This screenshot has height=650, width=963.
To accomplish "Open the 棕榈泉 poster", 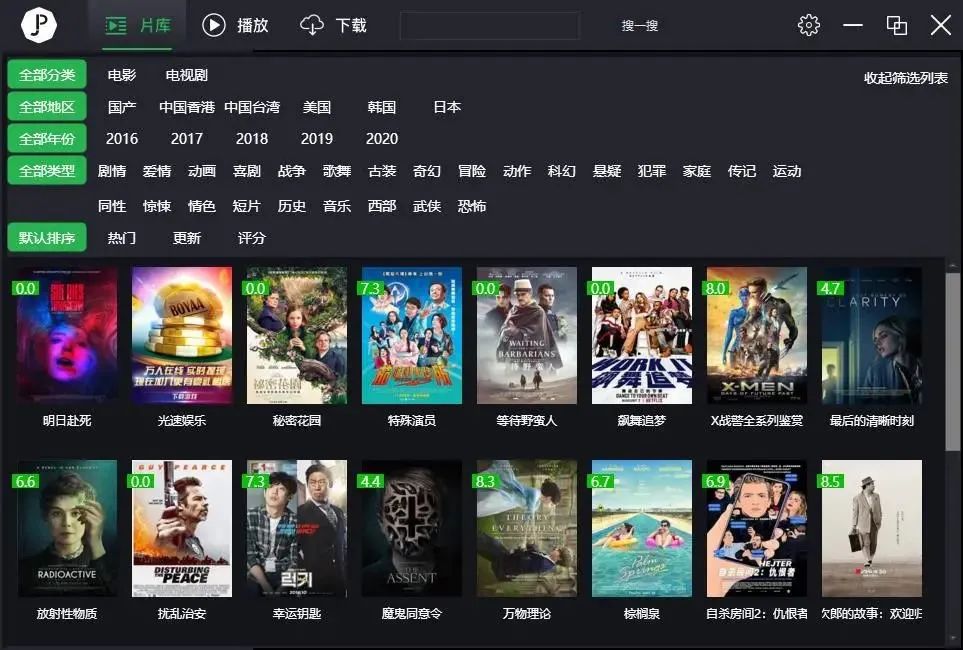I will coord(642,528).
